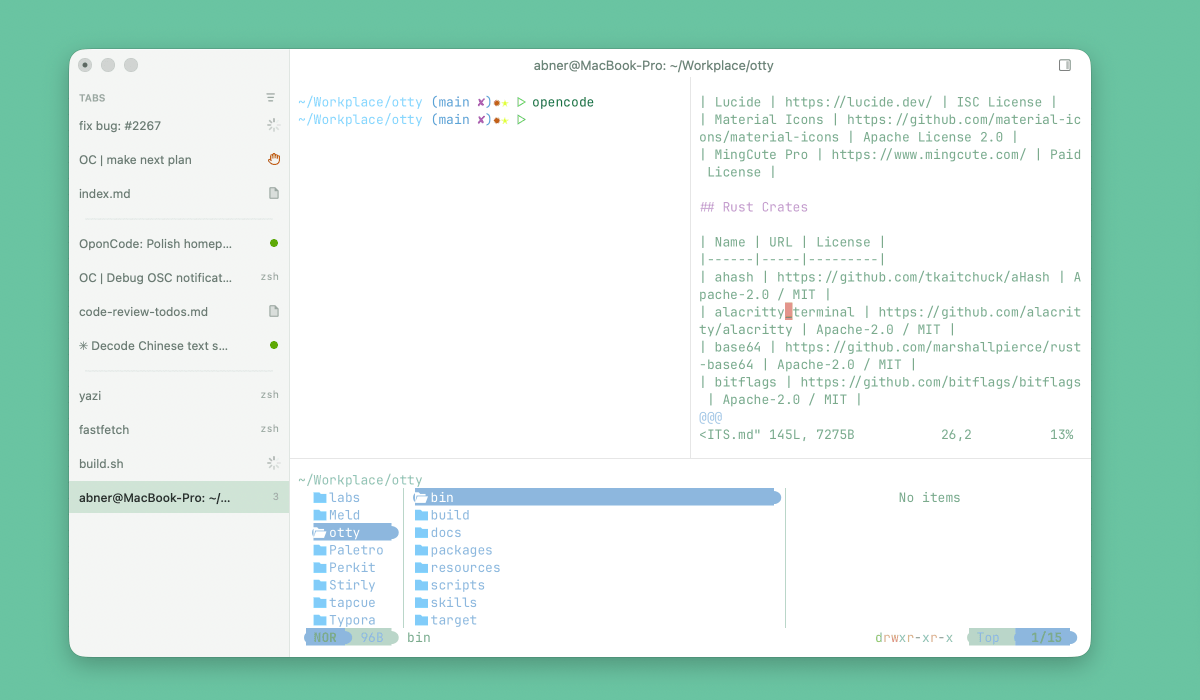Image resolution: width=1200 pixels, height=700 pixels.
Task: Click the zsh badge on the fastfetch tab
Action: point(270,429)
